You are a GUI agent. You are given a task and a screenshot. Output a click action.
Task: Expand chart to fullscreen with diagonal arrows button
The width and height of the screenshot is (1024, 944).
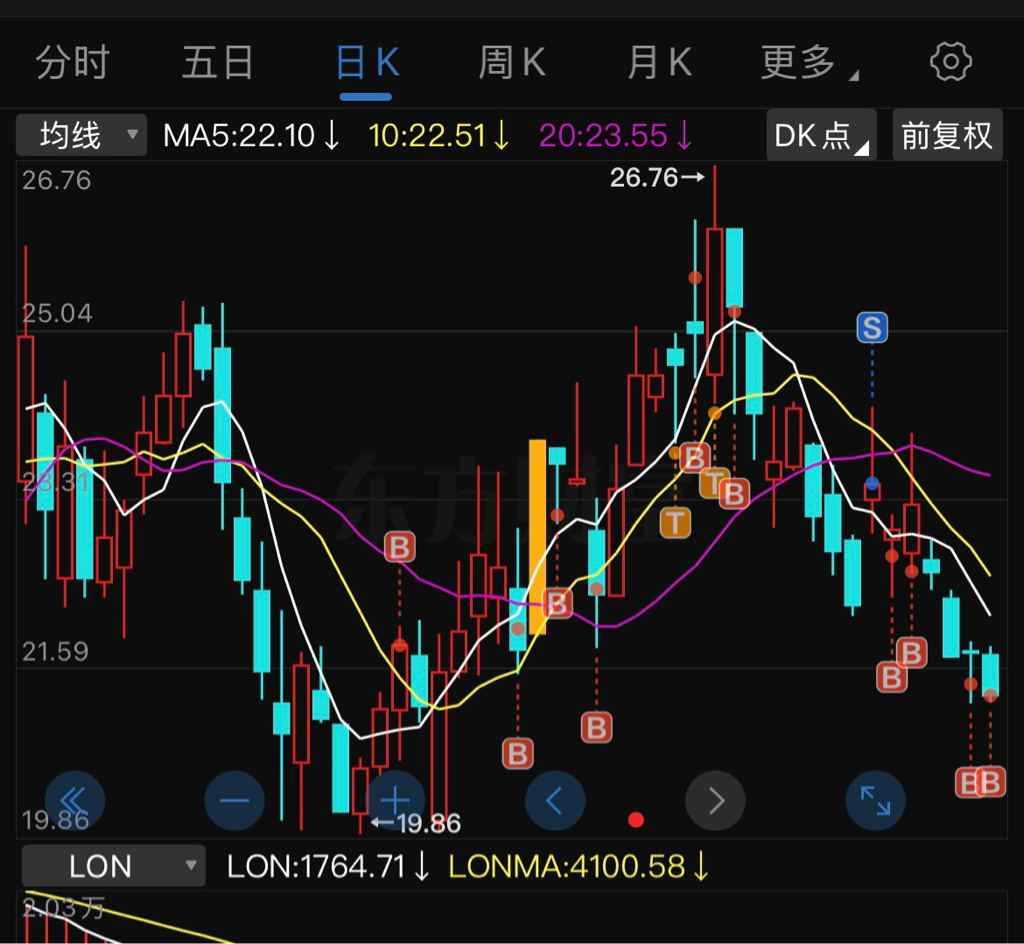[875, 800]
